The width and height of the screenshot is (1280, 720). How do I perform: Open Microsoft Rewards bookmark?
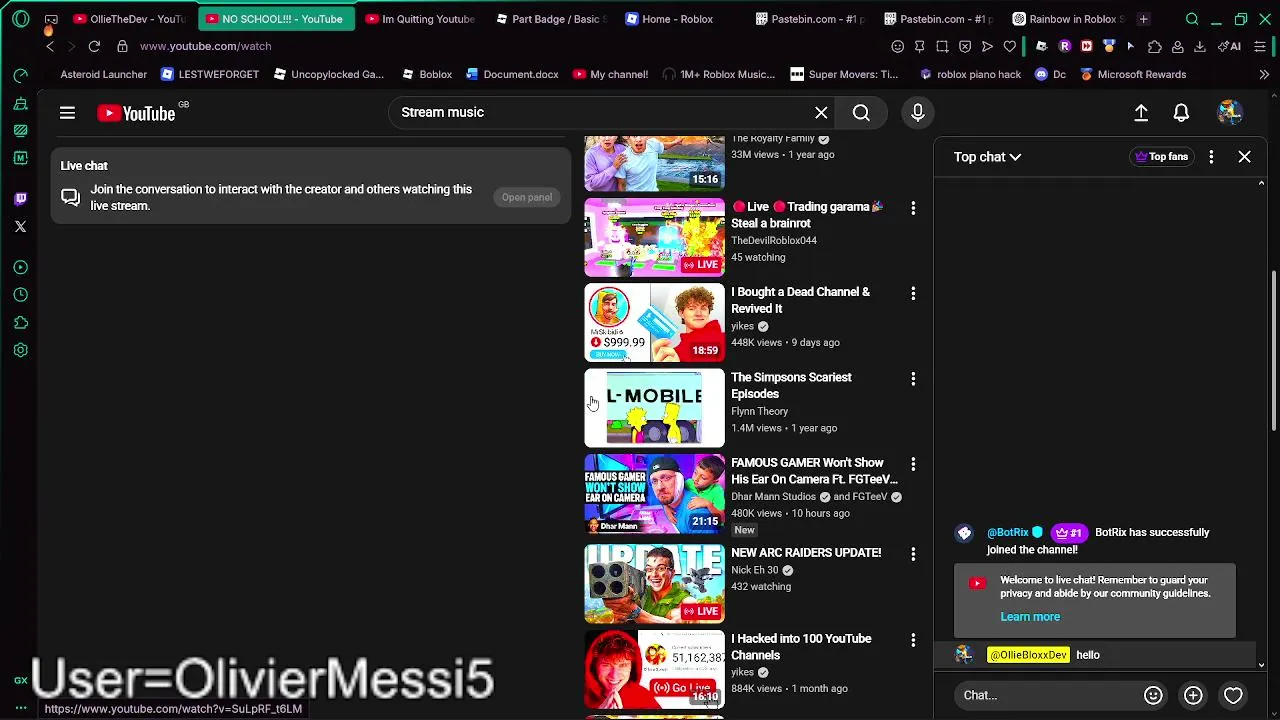tap(1132, 75)
